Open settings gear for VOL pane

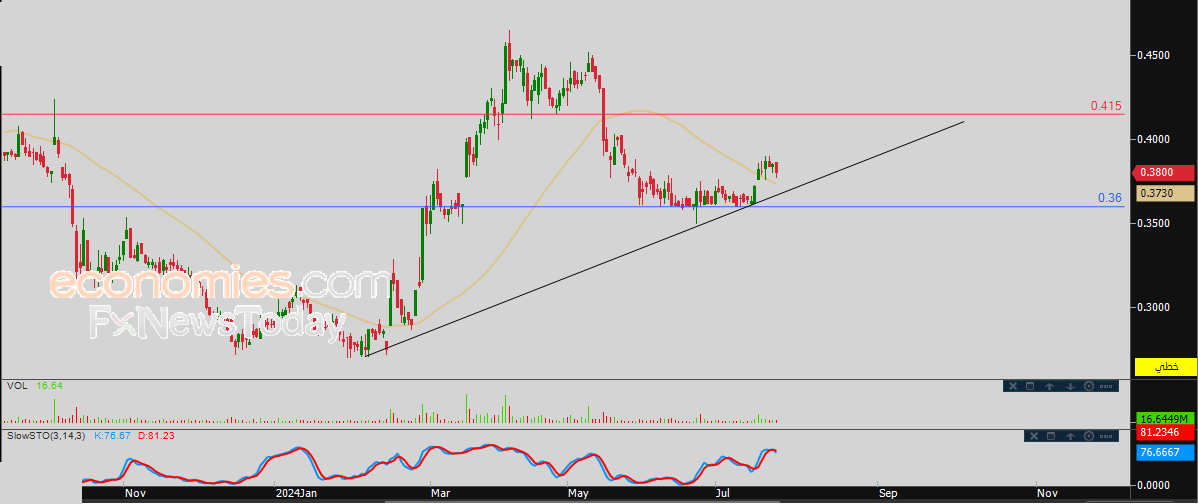(1088, 386)
